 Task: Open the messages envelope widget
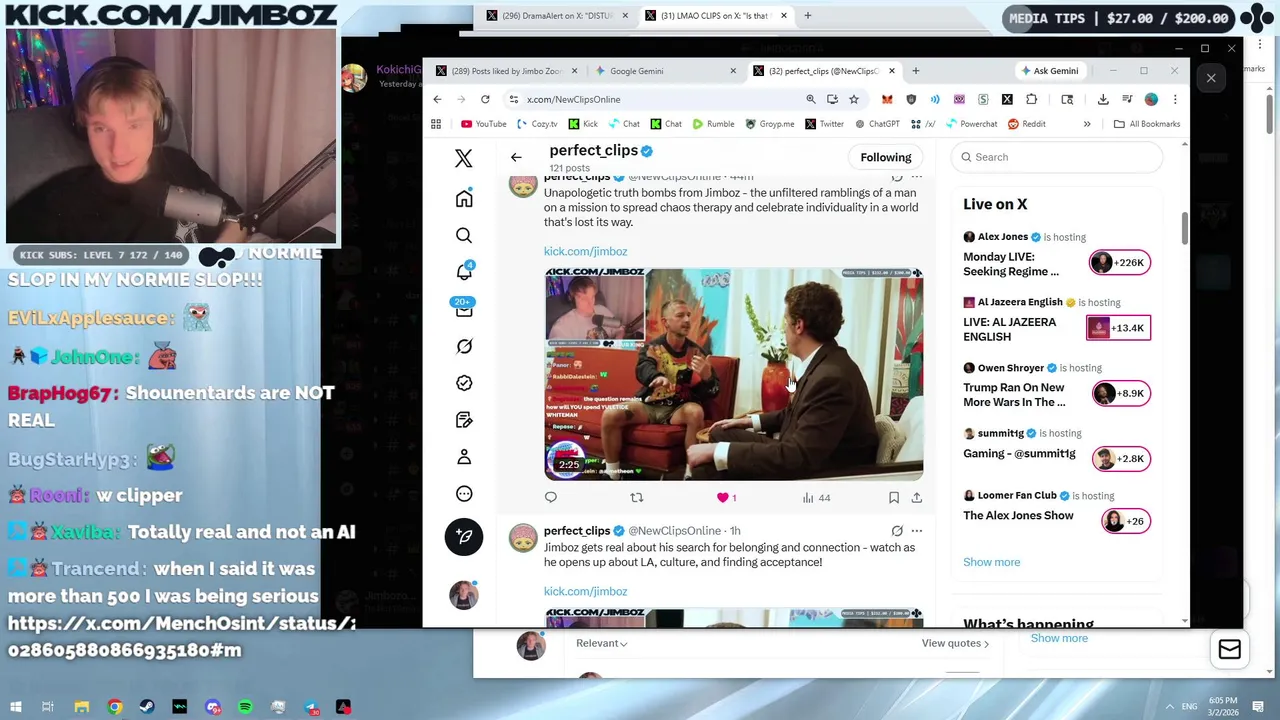(x=1229, y=650)
